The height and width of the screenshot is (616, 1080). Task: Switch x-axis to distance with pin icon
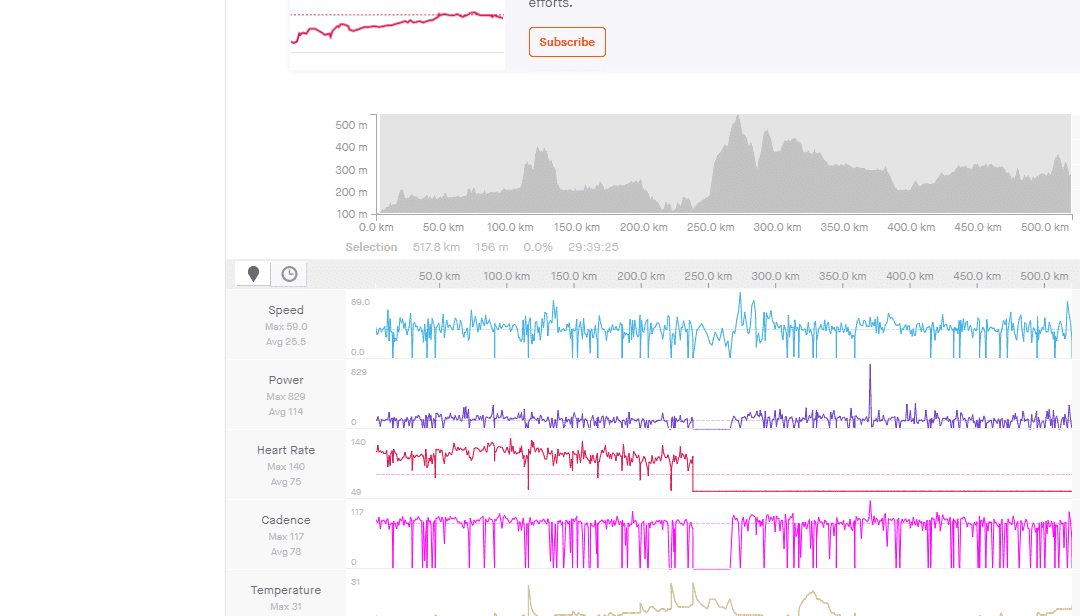253,274
